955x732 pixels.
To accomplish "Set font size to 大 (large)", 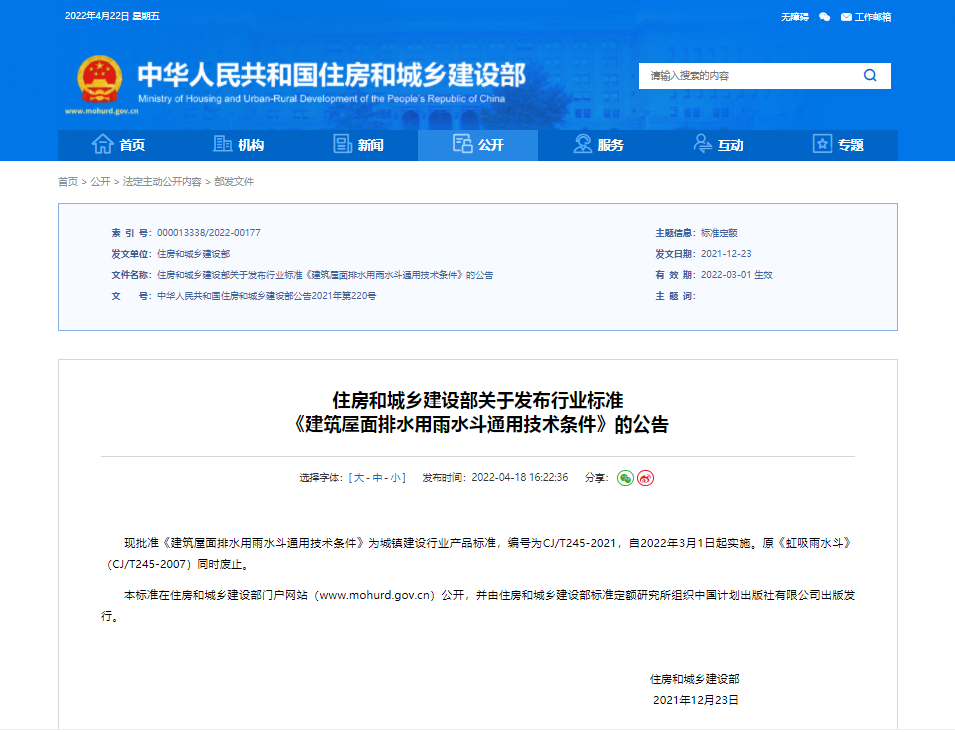I will coord(357,478).
